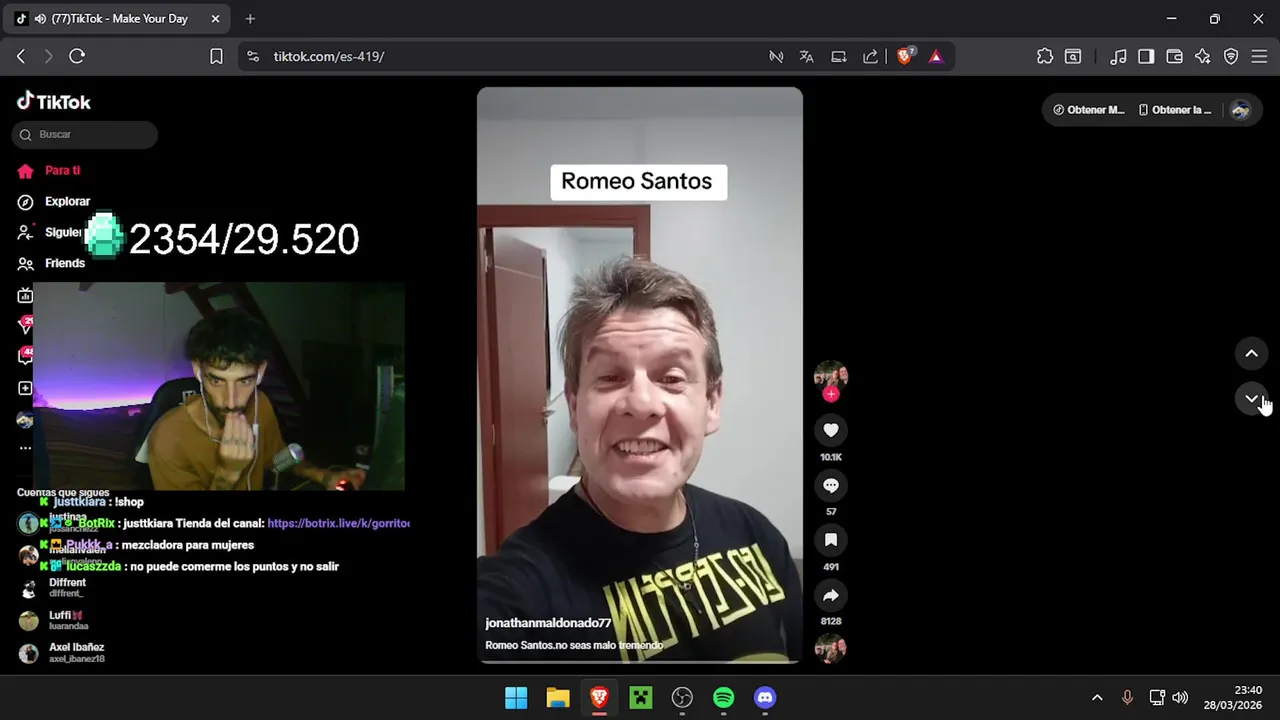This screenshot has width=1280, height=720.
Task: Click the tiktok.com address bar URL
Action: [329, 56]
